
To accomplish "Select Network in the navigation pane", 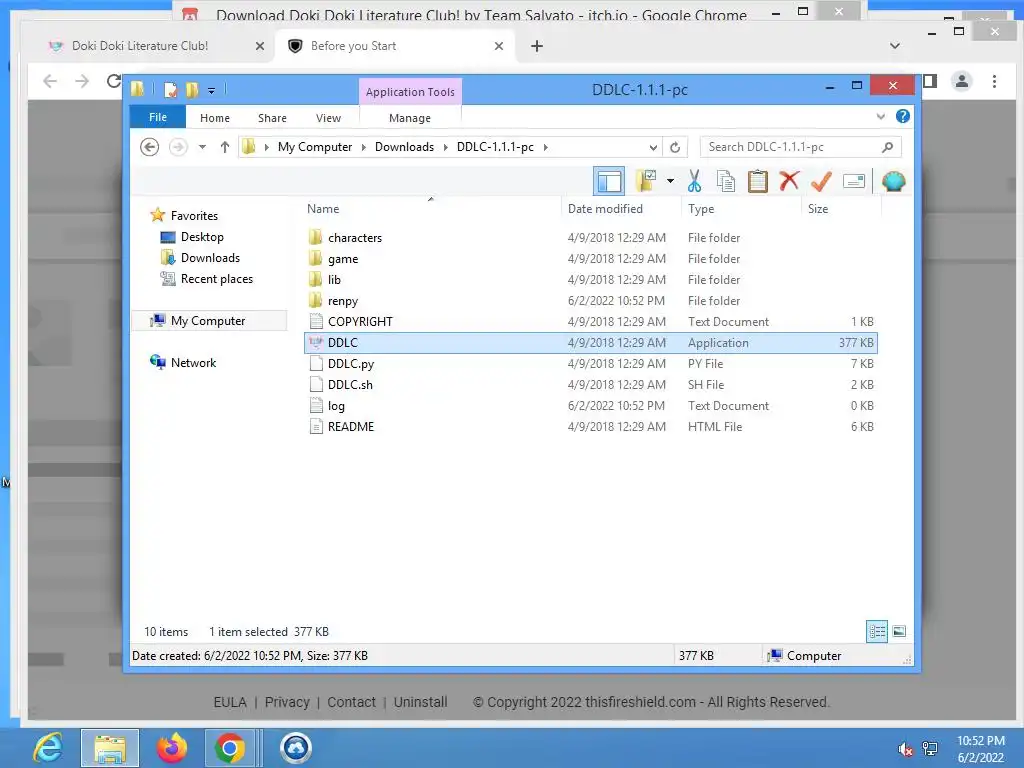I will pyautogui.click(x=193, y=362).
